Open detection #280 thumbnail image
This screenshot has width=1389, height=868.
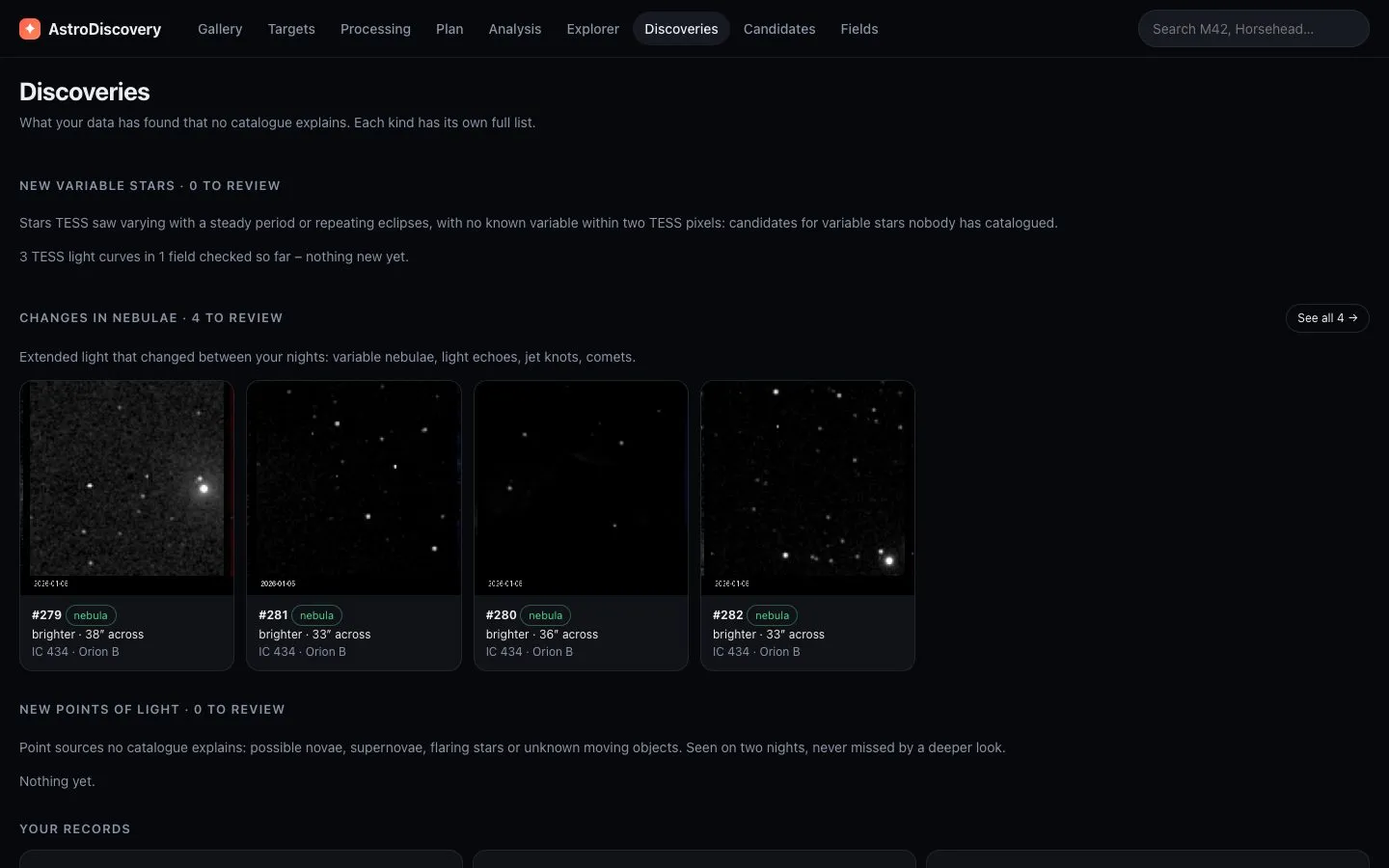581,488
